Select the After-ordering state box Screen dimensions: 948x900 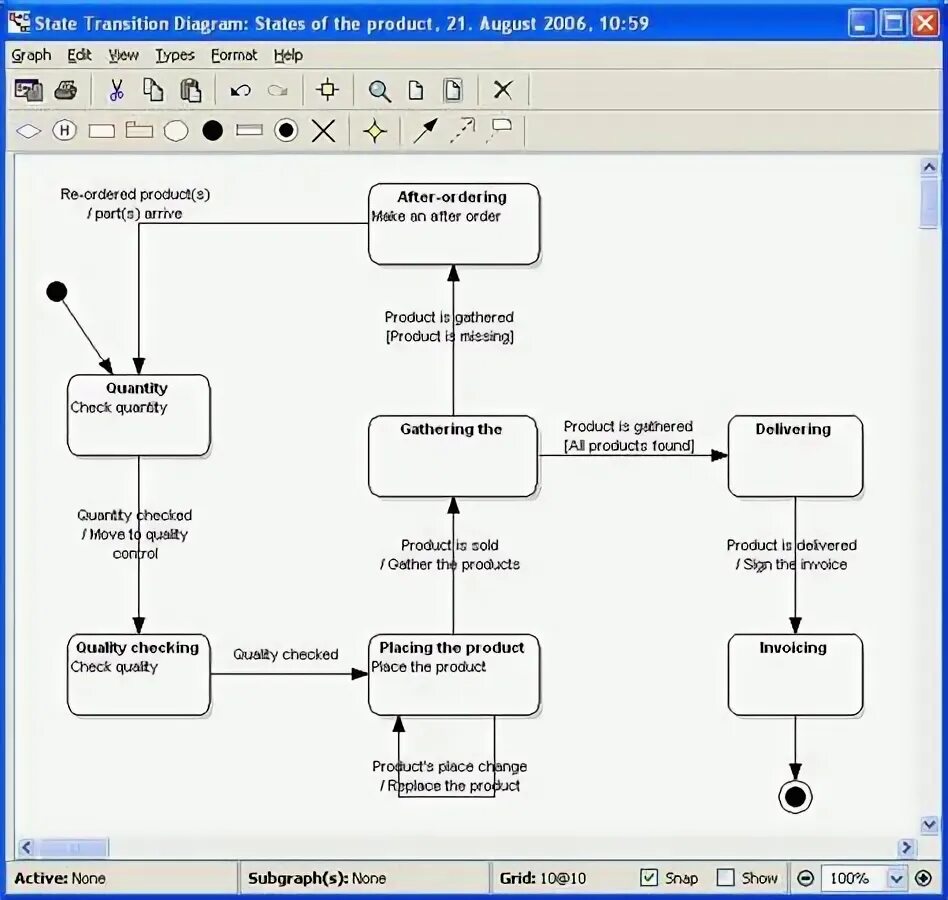coord(454,224)
